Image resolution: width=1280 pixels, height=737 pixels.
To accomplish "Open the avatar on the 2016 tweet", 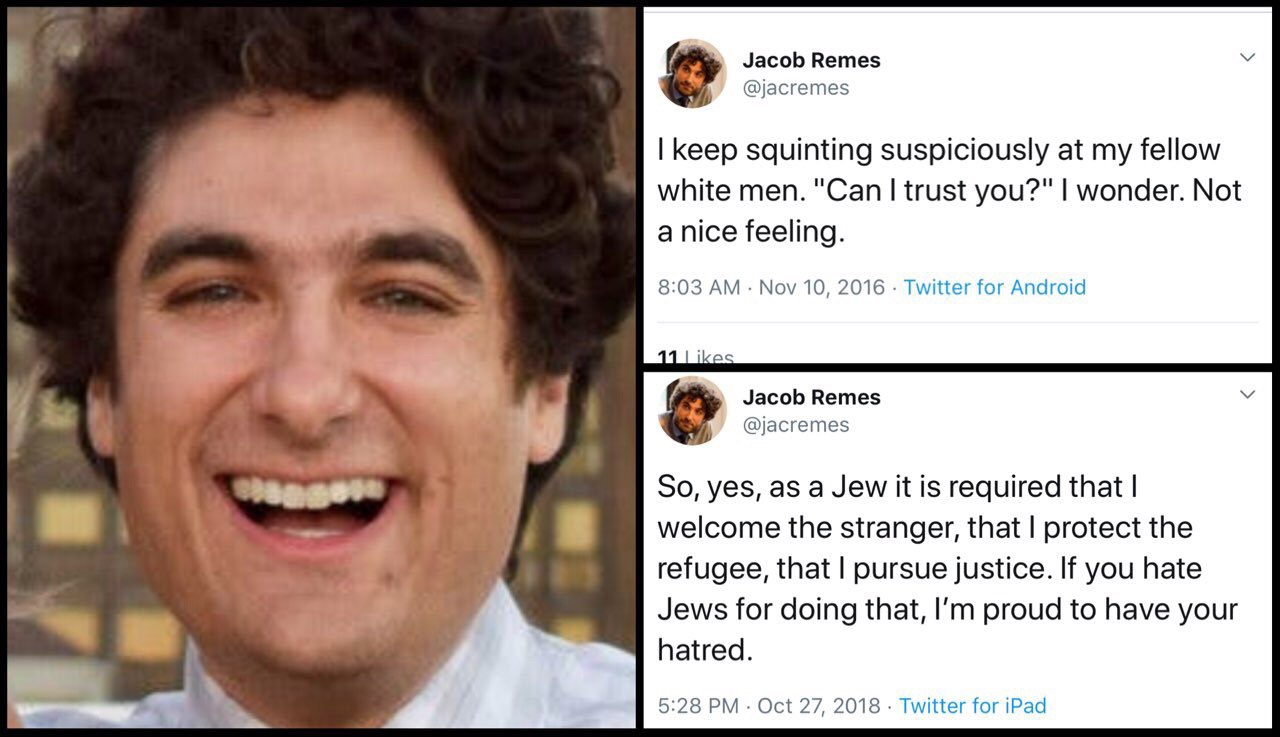I will click(692, 73).
